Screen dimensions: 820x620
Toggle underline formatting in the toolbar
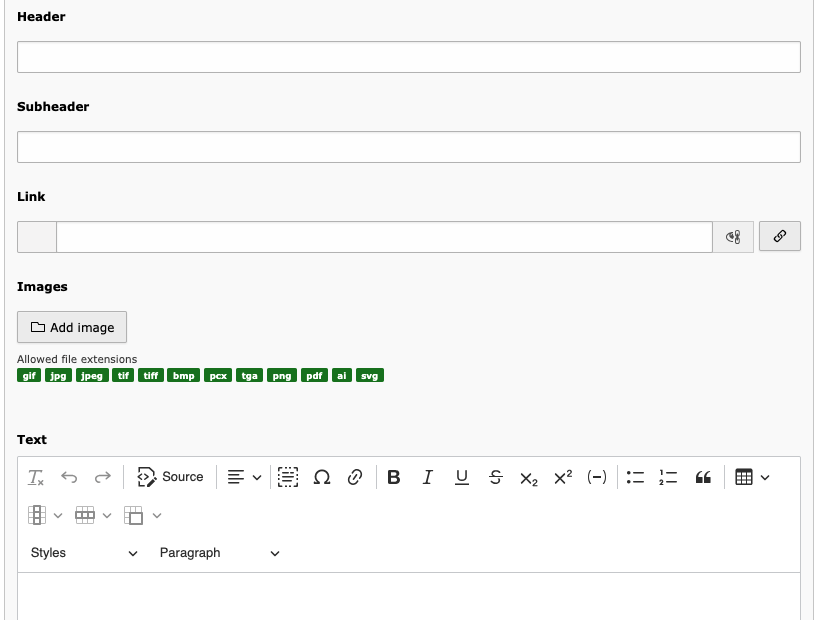[x=461, y=477]
